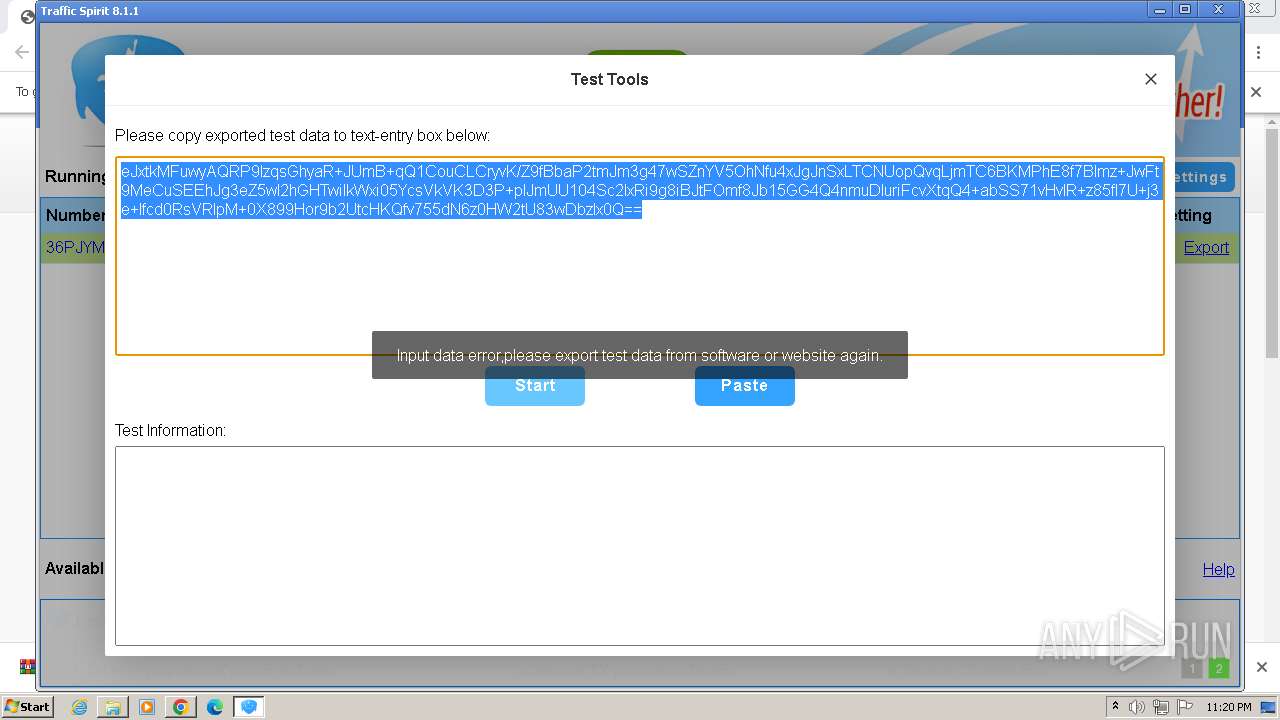
Task: Select page 2 in the pager
Action: (x=1218, y=668)
